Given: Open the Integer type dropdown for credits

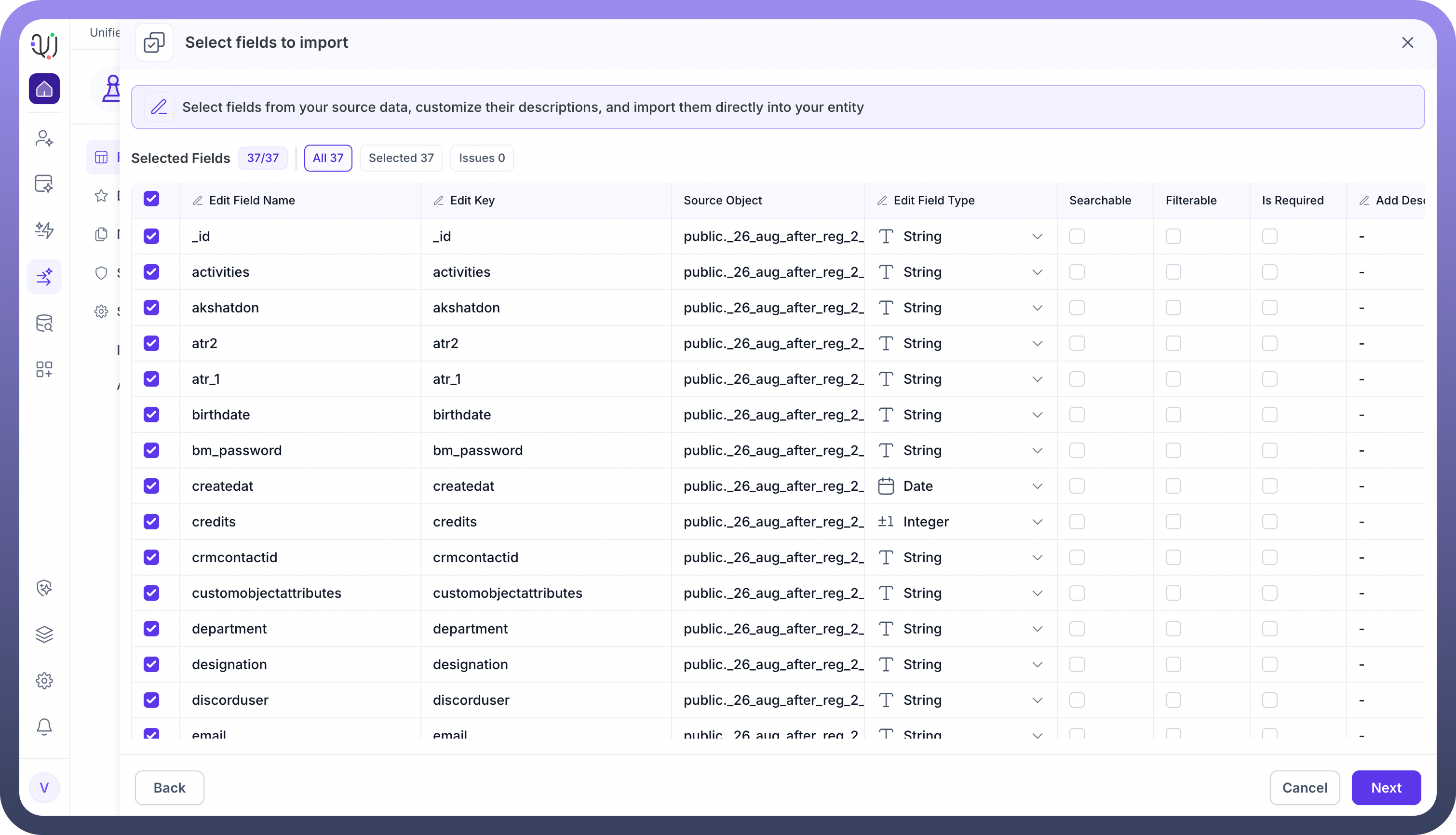Looking at the screenshot, I should tap(1037, 522).
